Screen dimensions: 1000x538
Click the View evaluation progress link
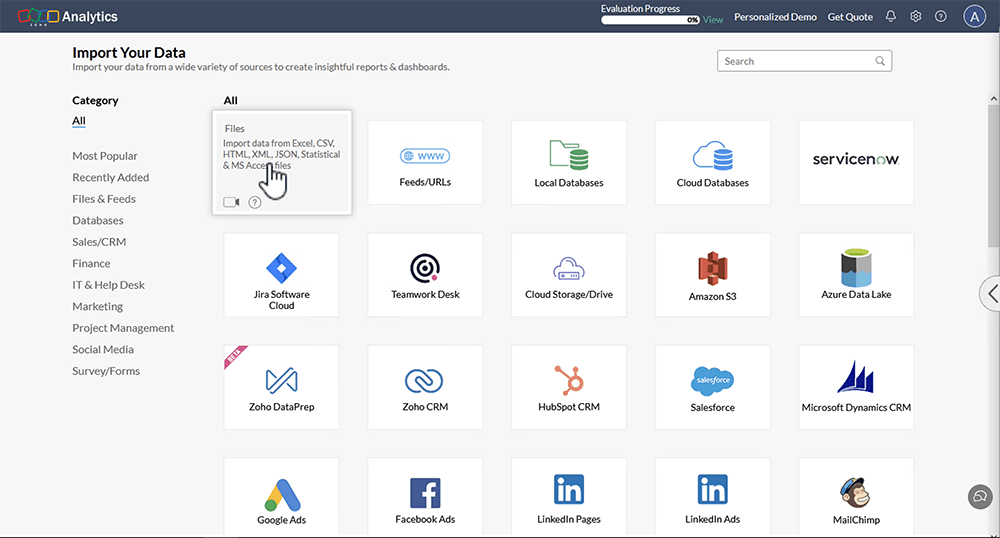tap(713, 20)
